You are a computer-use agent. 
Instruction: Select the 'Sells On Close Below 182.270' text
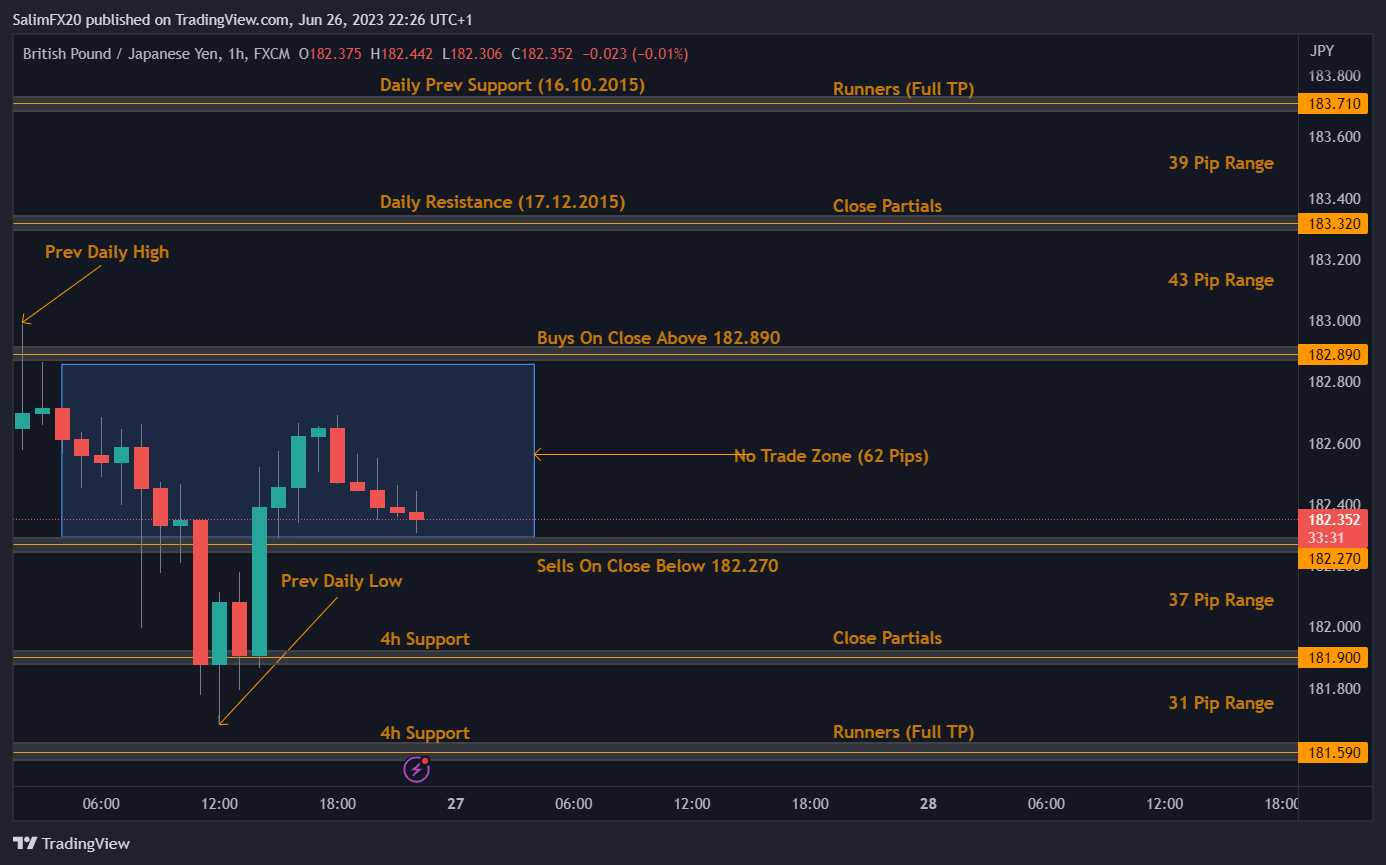tap(657, 566)
